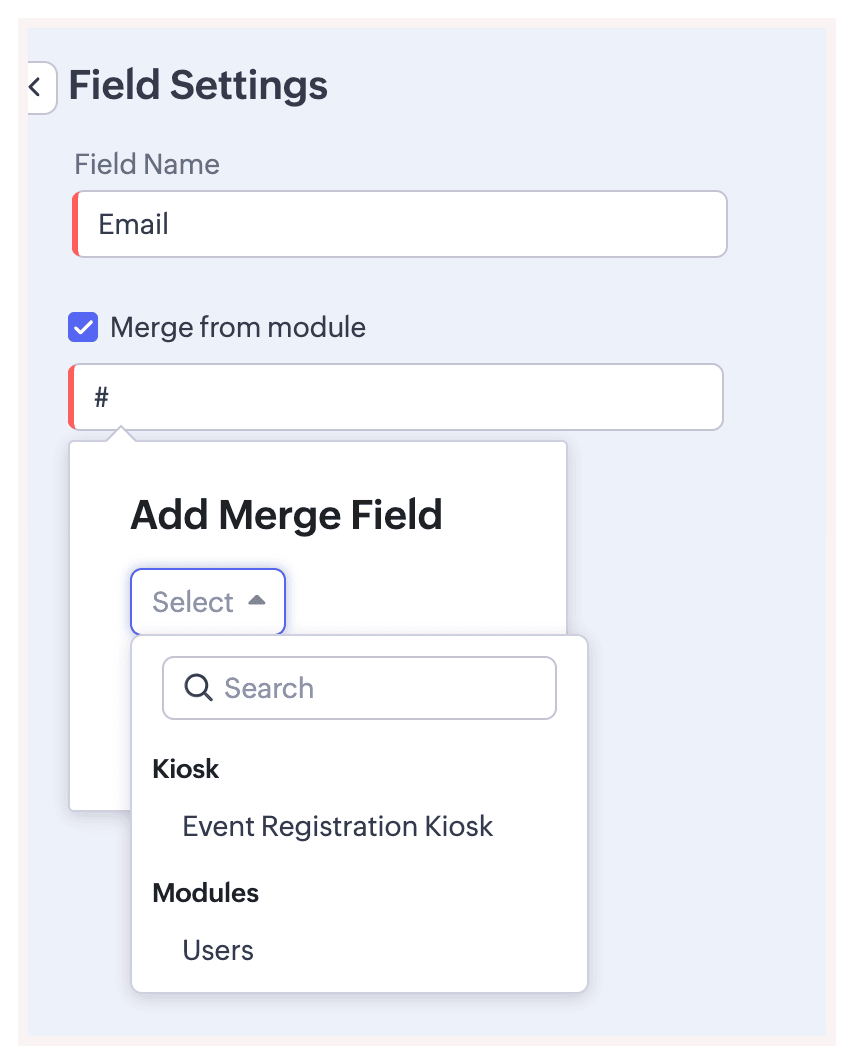
Task: Click the pointer arrow atop the merge popup
Action: coord(121,434)
